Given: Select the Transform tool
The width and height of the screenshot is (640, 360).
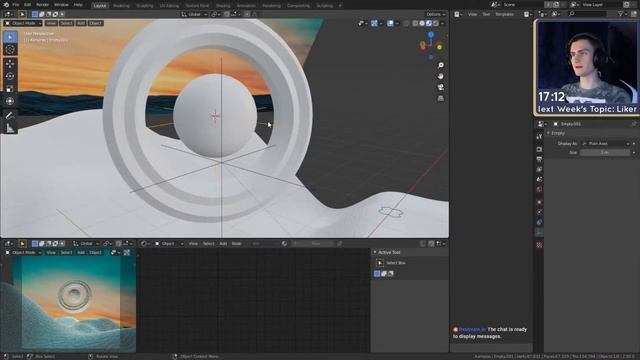Looking at the screenshot, I should coord(10,101).
